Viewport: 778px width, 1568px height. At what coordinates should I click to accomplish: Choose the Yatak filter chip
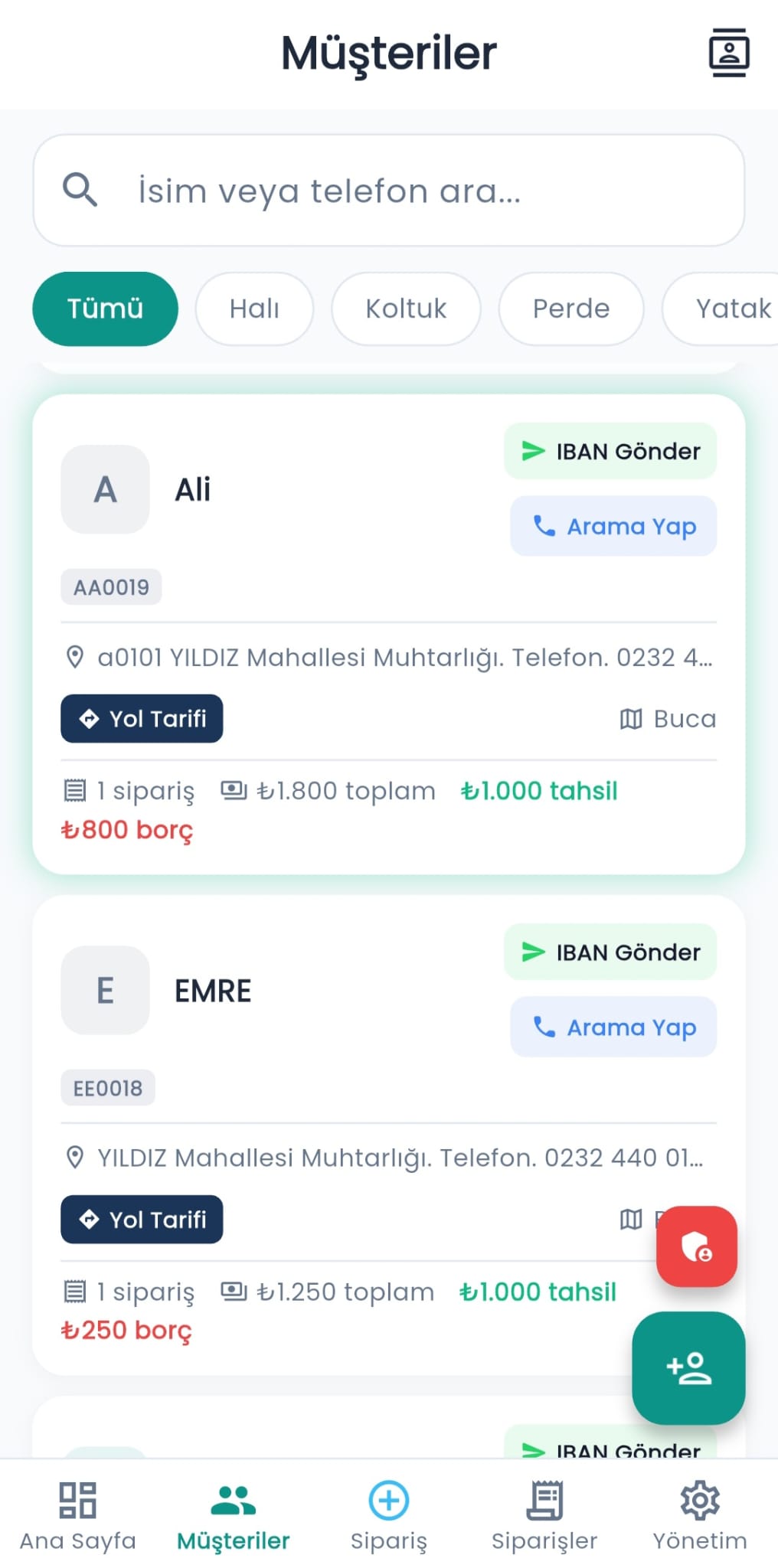coord(724,309)
